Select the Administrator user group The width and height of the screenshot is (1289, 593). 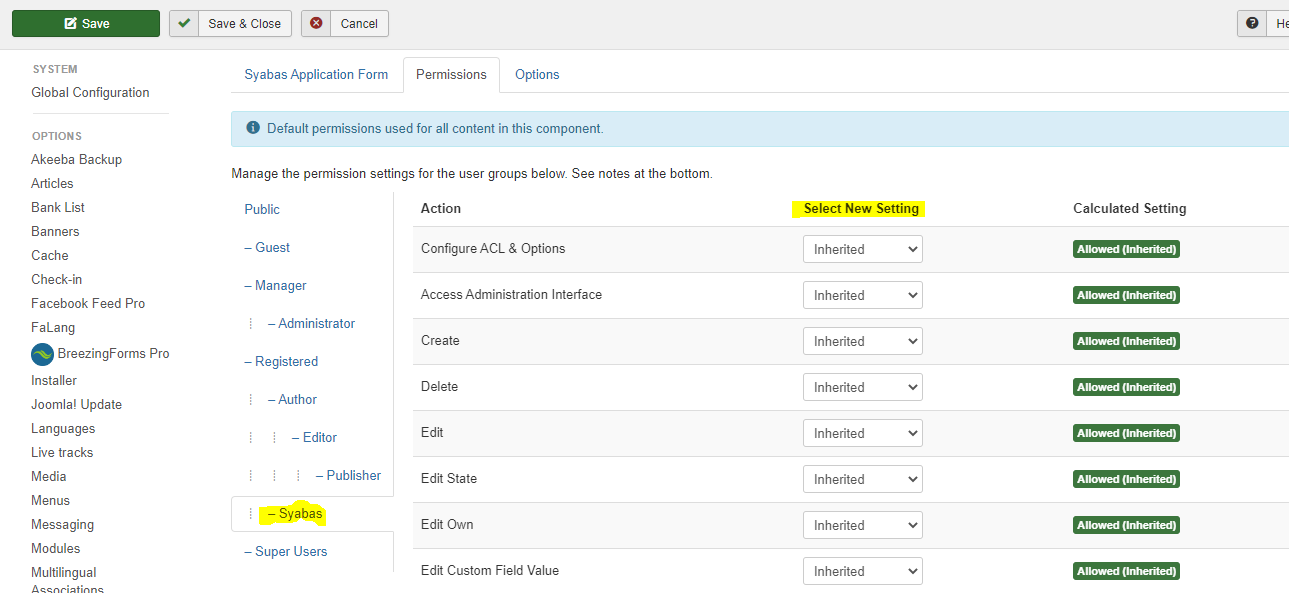coord(311,323)
